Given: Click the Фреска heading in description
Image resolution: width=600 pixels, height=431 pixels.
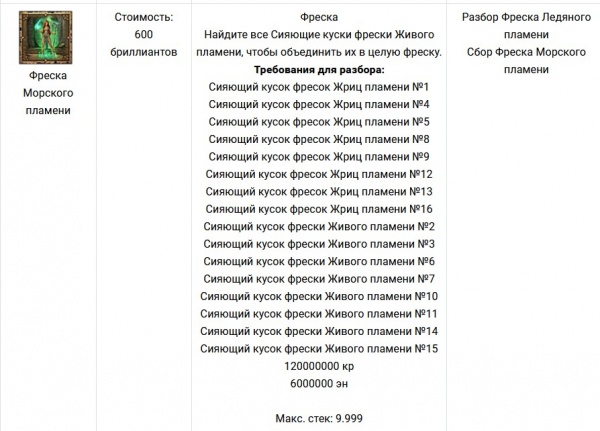Looking at the screenshot, I should coord(319,17).
